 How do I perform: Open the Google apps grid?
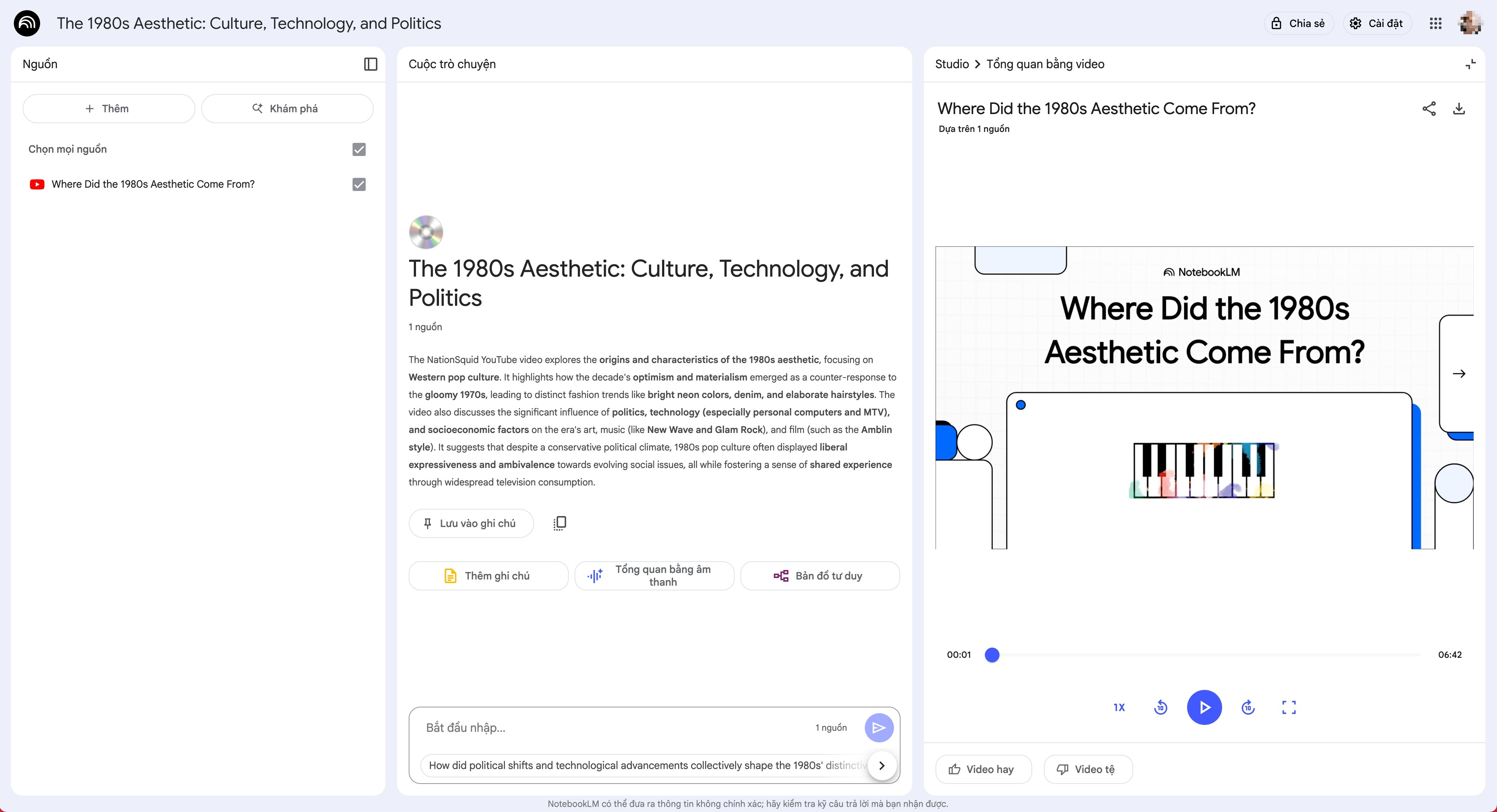1435,23
